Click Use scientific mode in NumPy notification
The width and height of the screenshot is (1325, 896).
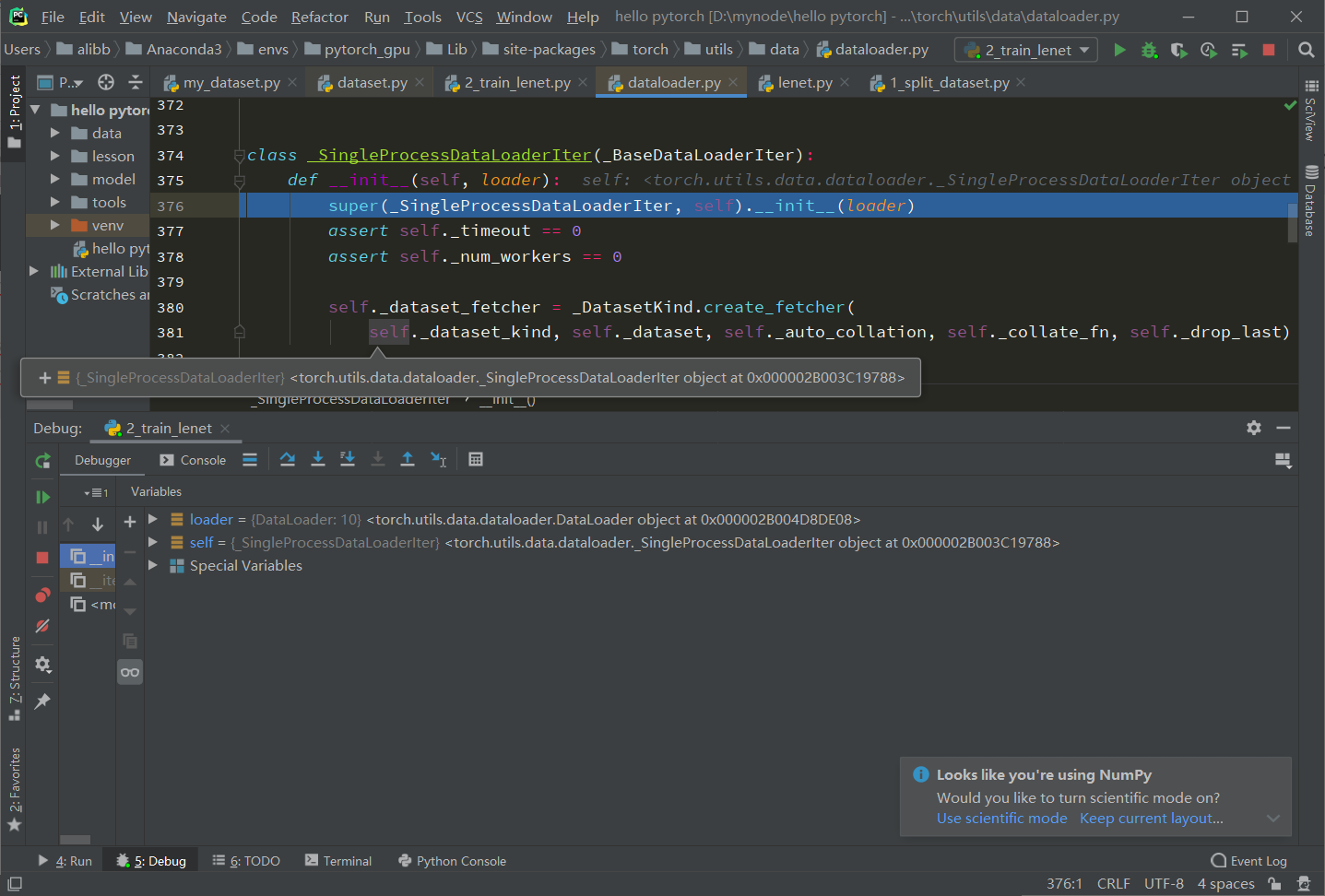1001,818
